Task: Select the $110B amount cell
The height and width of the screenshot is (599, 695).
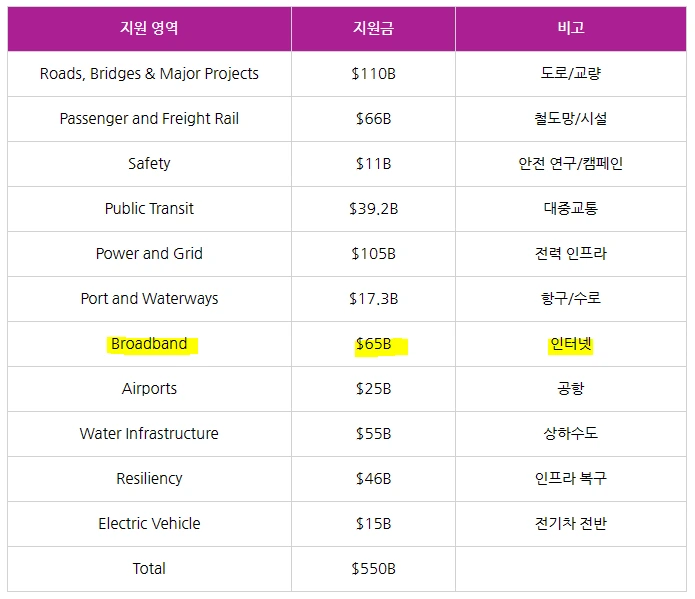Action: pos(373,74)
